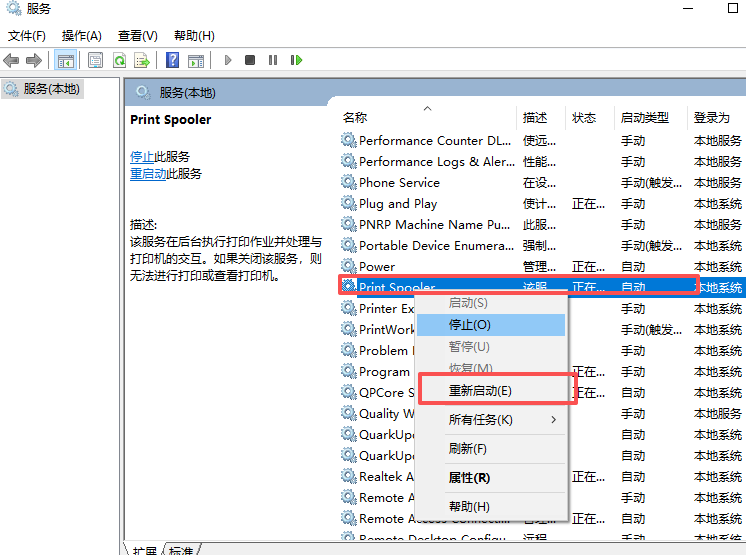Open the 文件(F) menu
The image size is (746, 555).
point(27,36)
